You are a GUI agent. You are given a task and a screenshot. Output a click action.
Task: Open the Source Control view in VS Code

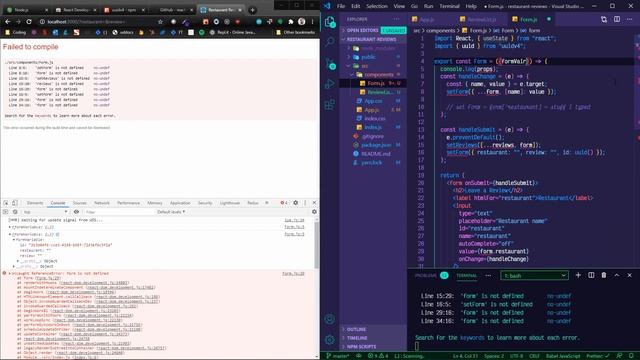click(x=330, y=64)
